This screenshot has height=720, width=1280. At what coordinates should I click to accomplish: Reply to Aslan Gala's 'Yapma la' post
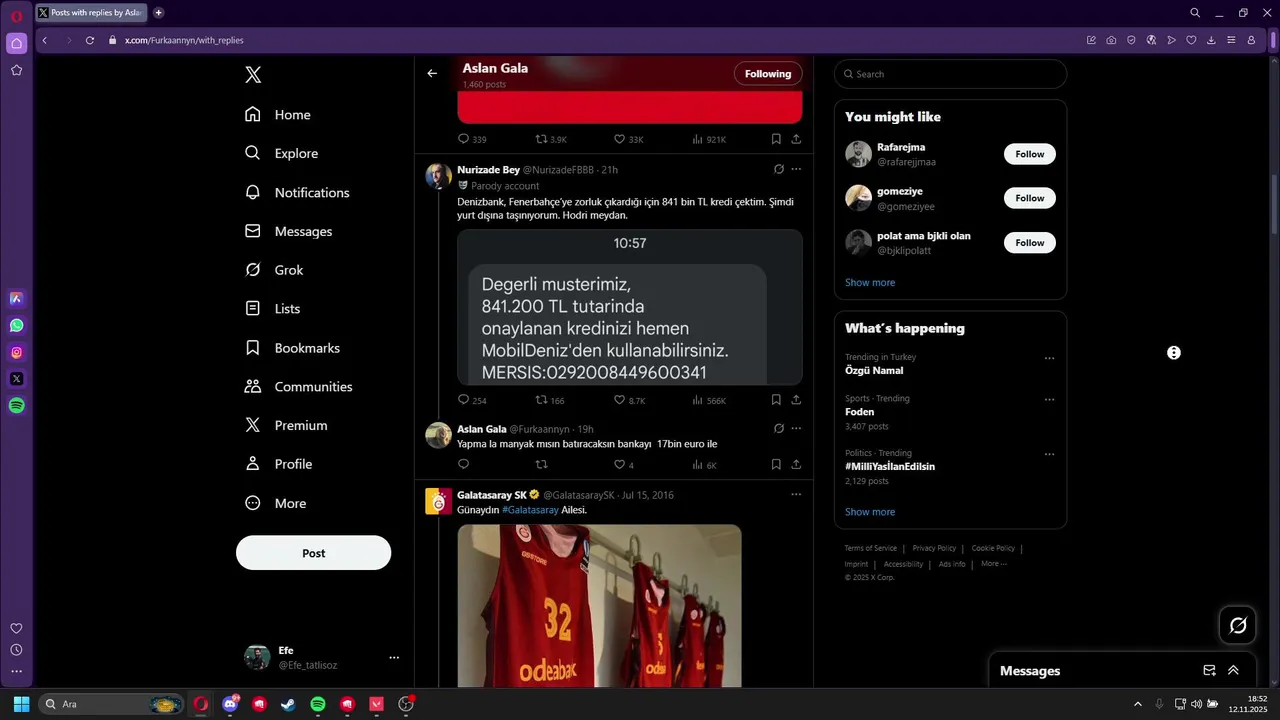pyautogui.click(x=463, y=464)
